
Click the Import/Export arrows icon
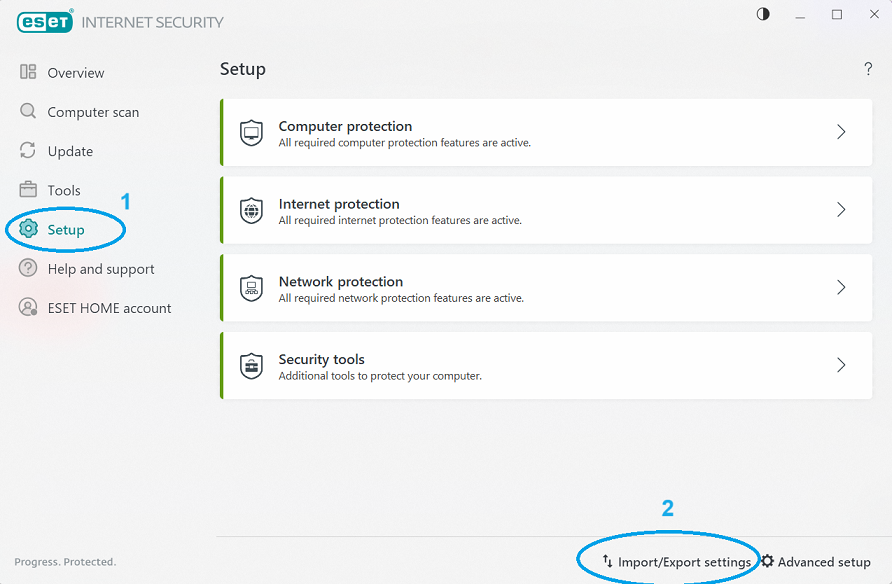pos(607,562)
